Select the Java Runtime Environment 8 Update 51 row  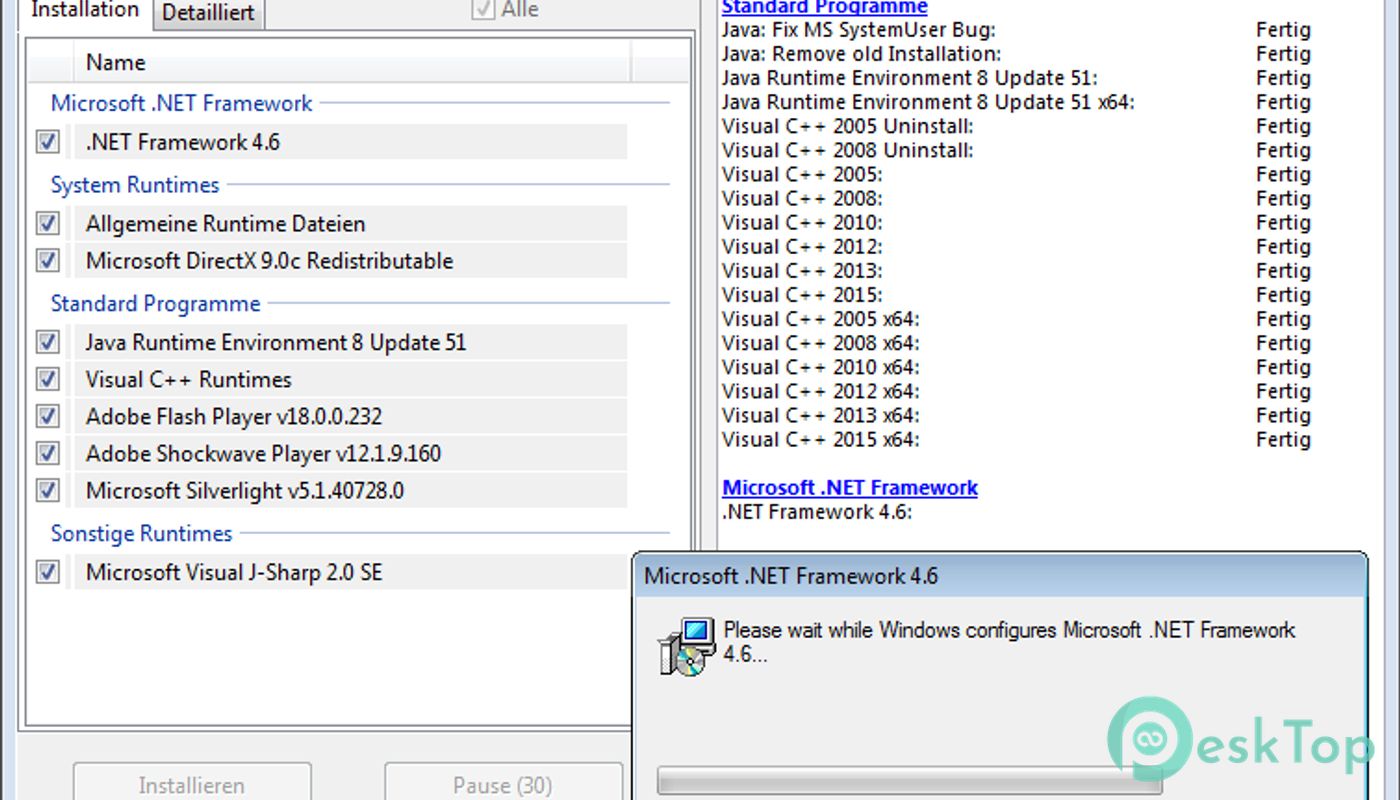click(276, 342)
